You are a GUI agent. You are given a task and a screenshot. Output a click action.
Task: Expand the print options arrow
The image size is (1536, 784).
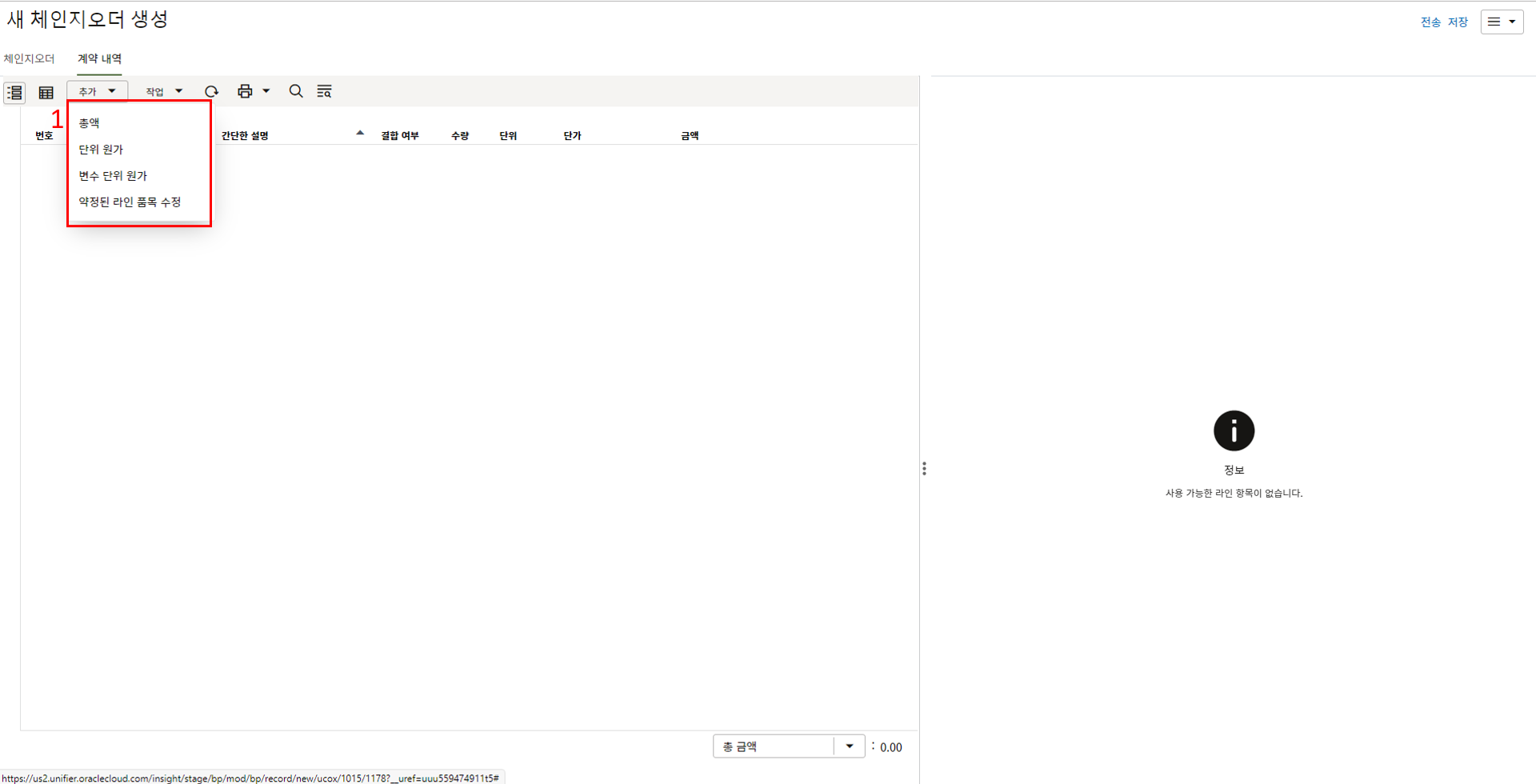(266, 91)
